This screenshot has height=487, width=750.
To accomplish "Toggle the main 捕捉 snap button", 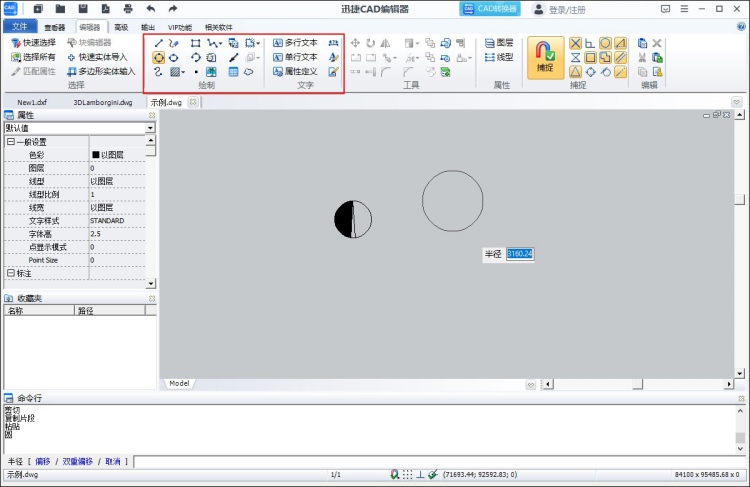I will click(545, 58).
